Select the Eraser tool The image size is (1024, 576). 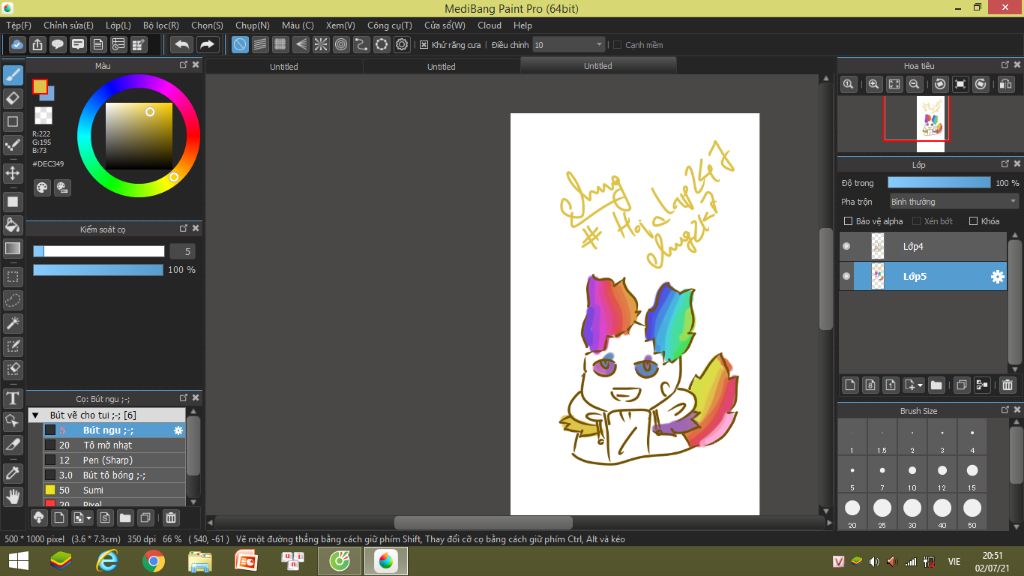(x=12, y=99)
